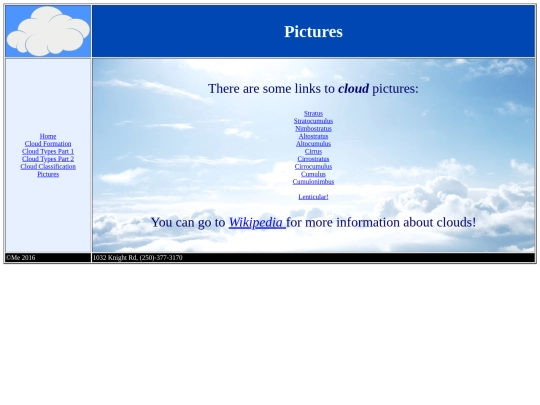Follow the Altostratus picture link
540x405 pixels.
click(x=313, y=136)
